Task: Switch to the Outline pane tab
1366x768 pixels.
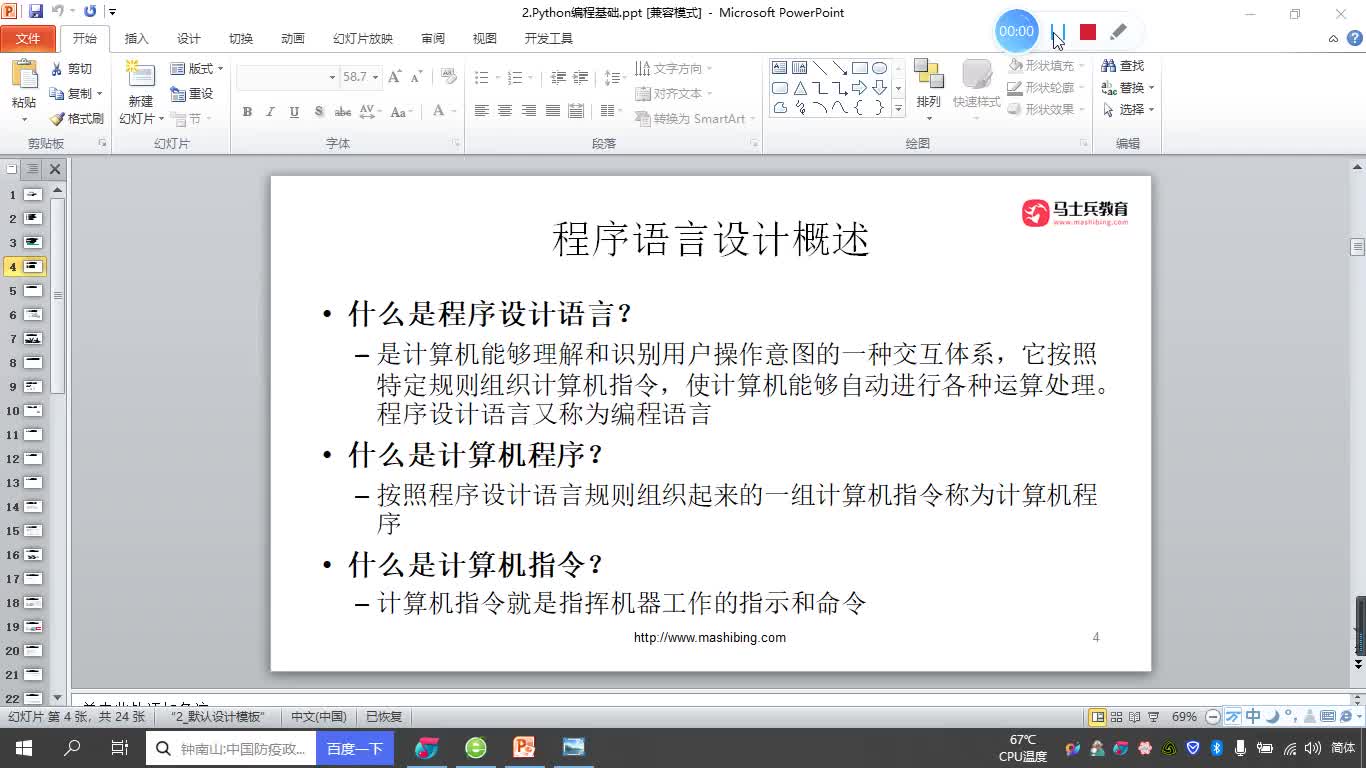Action: [32, 169]
